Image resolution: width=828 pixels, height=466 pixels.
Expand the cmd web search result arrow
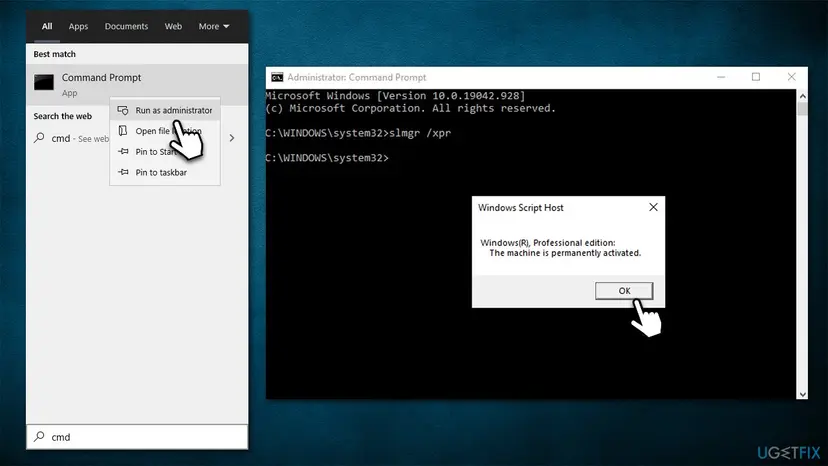pos(232,138)
